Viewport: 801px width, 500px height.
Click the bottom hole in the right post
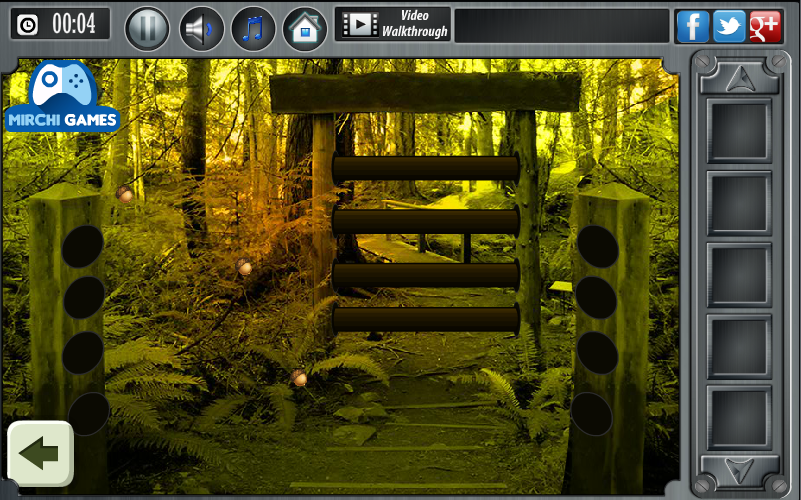coord(592,414)
